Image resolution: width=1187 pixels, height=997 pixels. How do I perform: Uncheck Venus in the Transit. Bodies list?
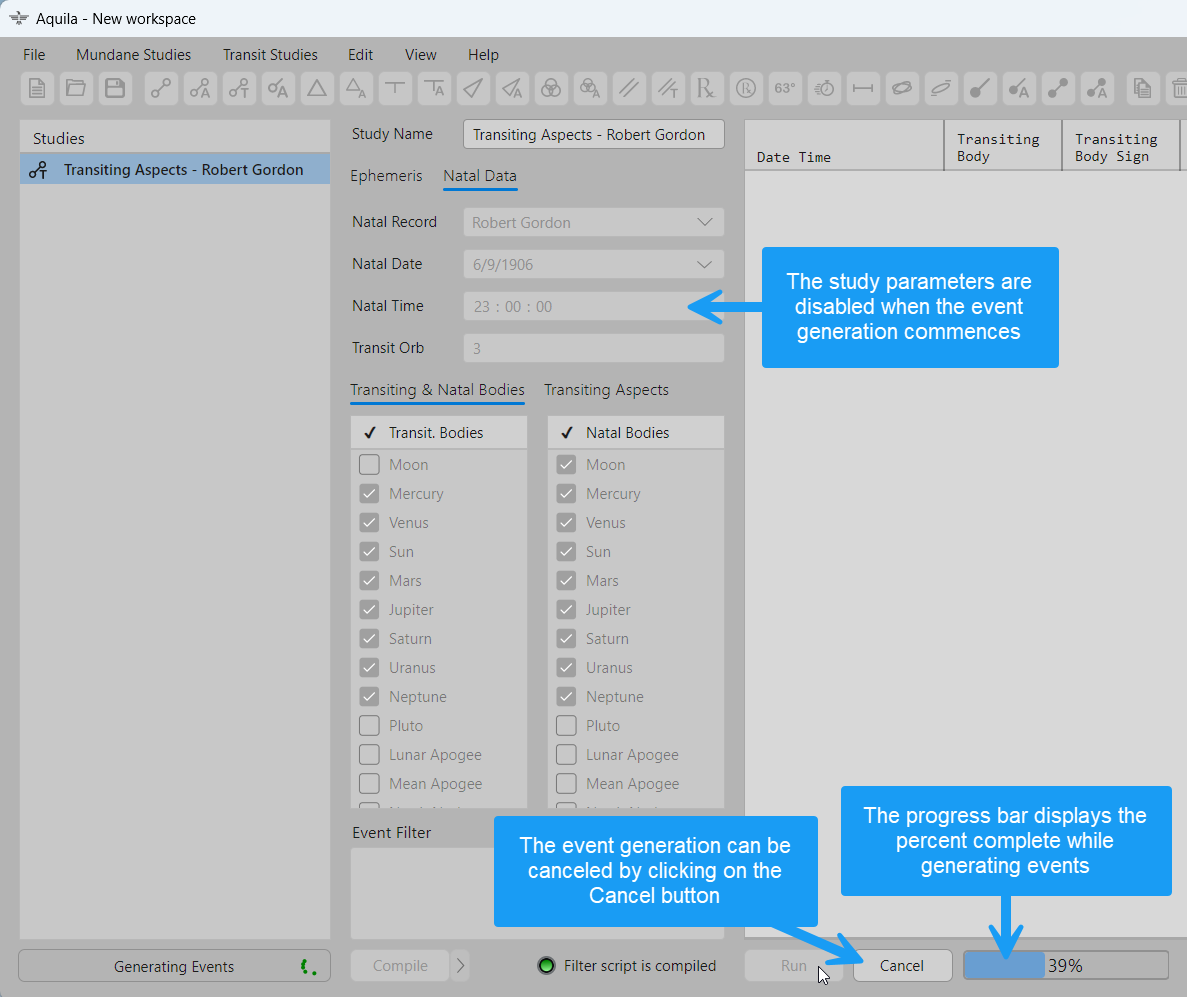tap(369, 522)
